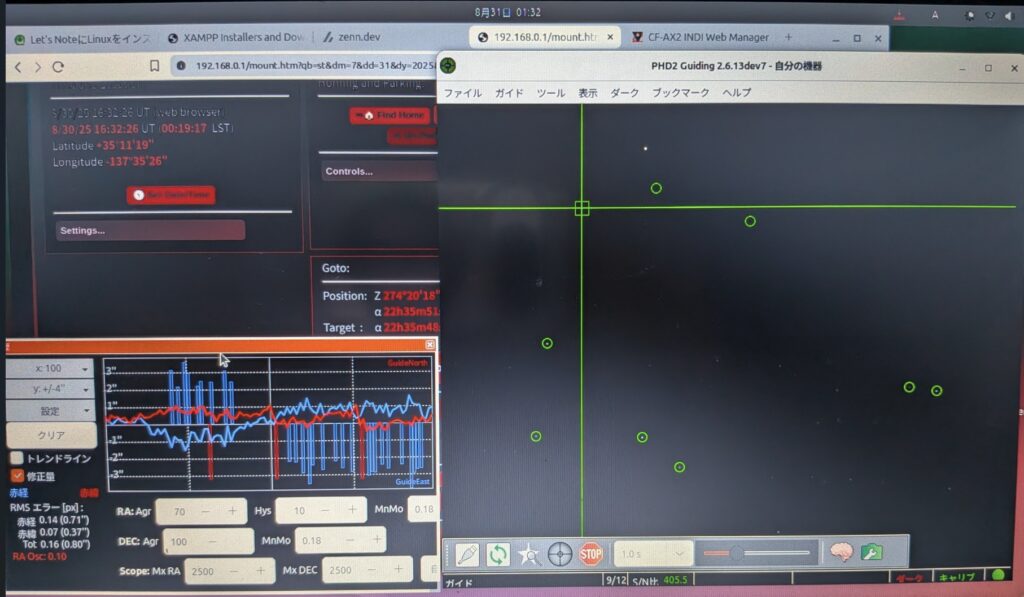Image resolution: width=1024 pixels, height=597 pixels.
Task: Switch to CF-AX2 INDI Web Manager tab
Action: click(x=708, y=37)
